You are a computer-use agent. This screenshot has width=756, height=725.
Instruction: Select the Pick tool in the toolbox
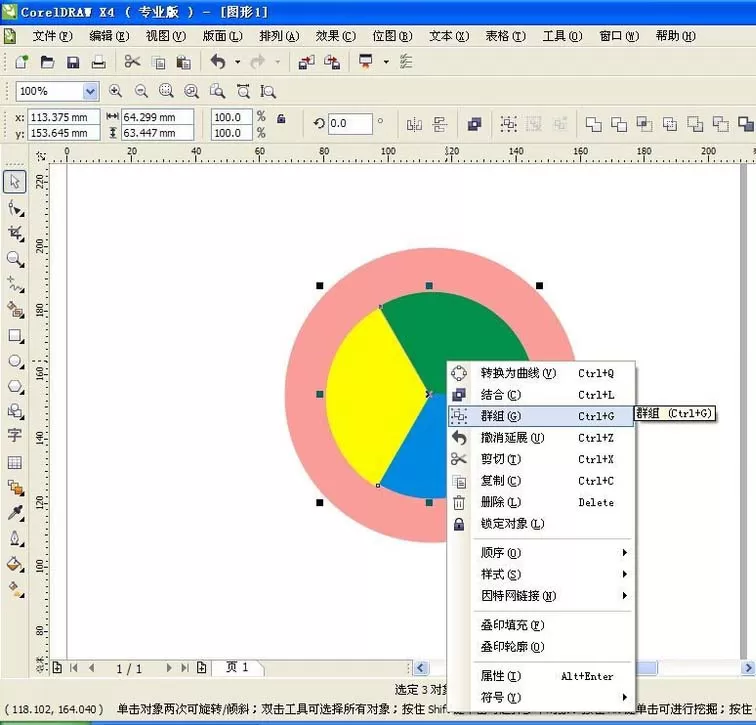click(x=15, y=182)
